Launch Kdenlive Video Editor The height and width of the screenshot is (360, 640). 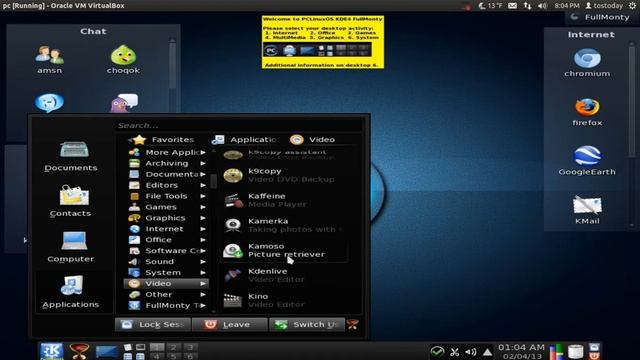click(284, 275)
